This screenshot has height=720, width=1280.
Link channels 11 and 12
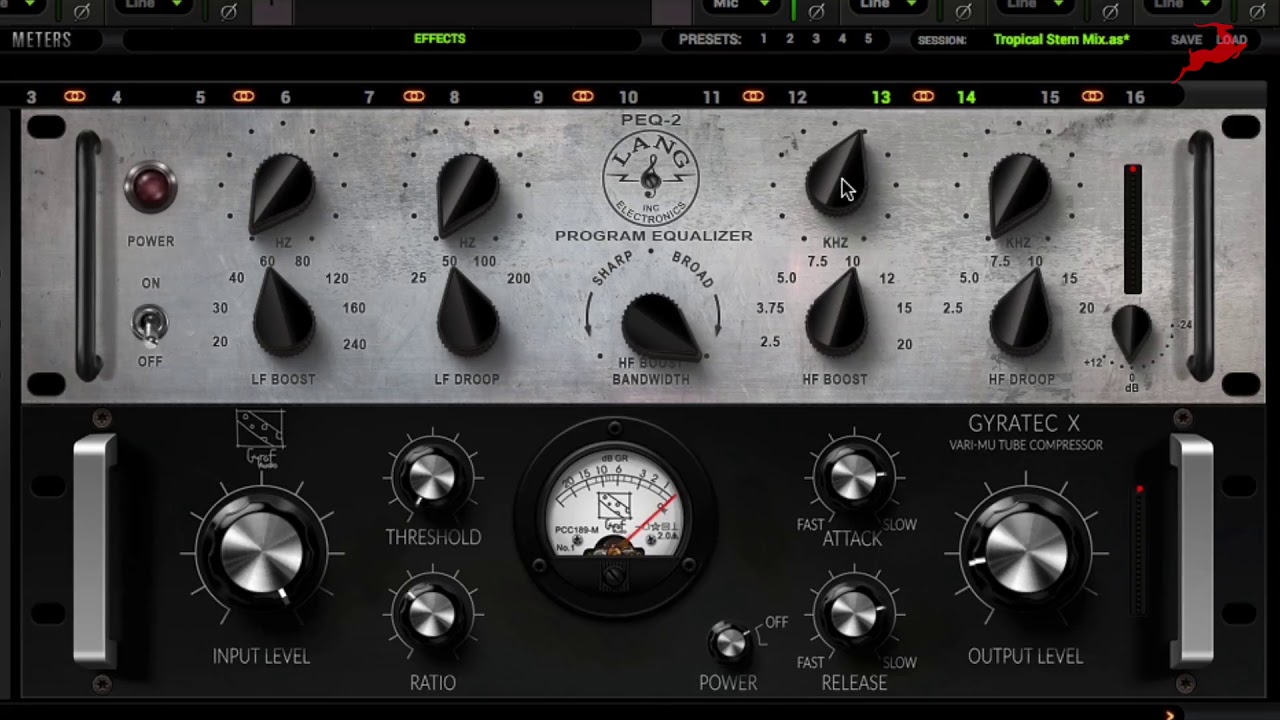click(x=753, y=97)
